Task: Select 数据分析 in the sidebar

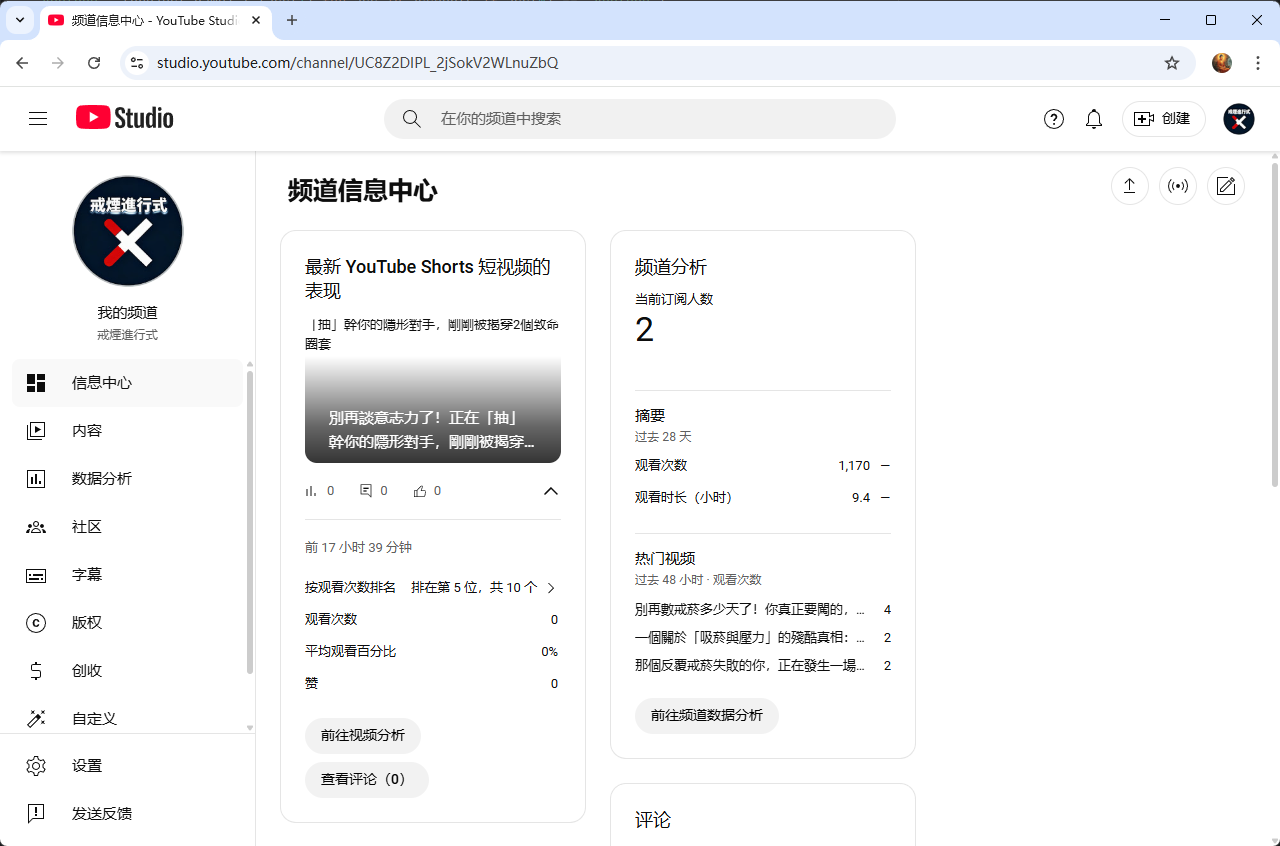Action: point(101,479)
